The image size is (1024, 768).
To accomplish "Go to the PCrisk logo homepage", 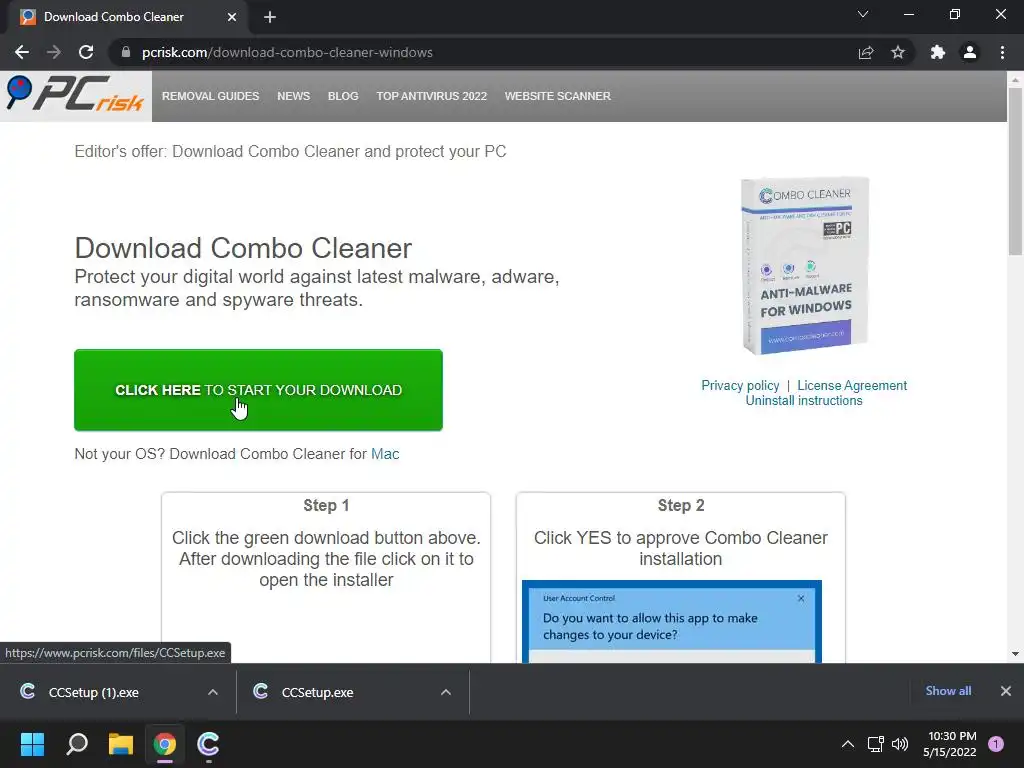I will (76, 95).
